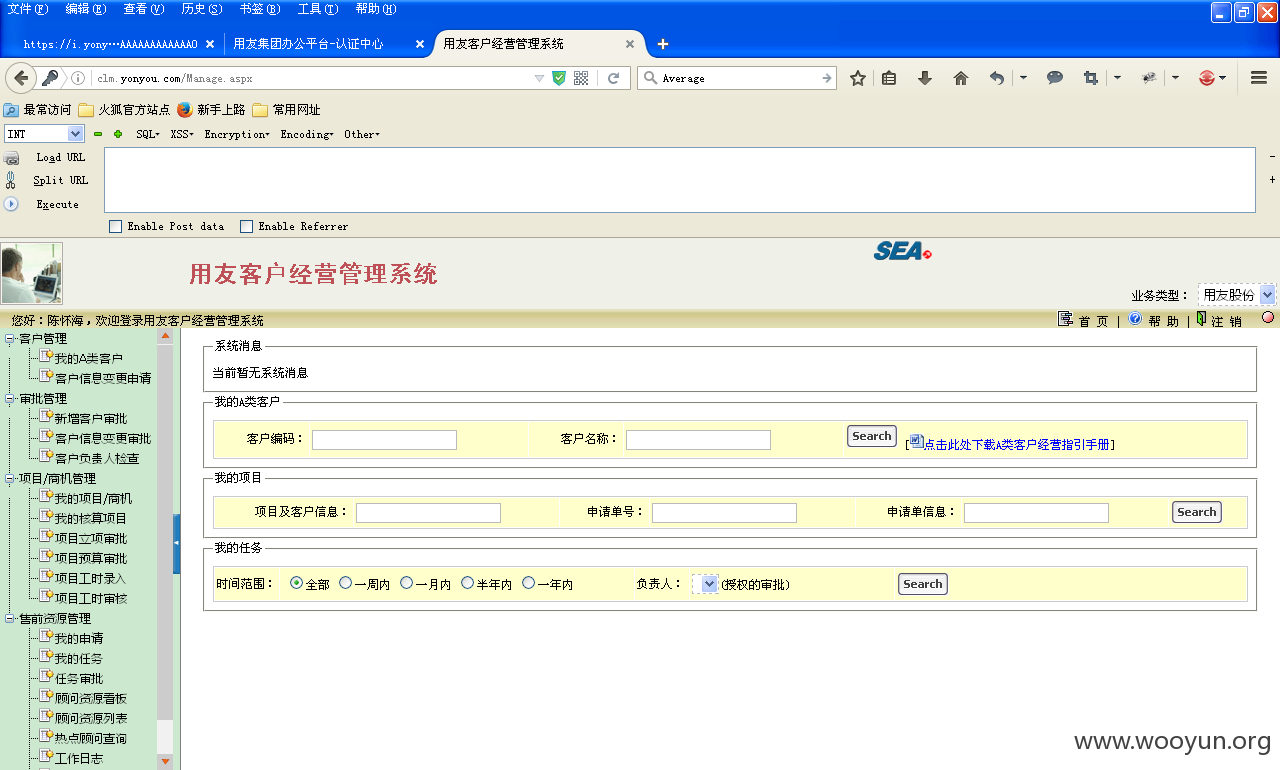Open the Encoding dropdown menu
The height and width of the screenshot is (770, 1280).
(x=307, y=134)
